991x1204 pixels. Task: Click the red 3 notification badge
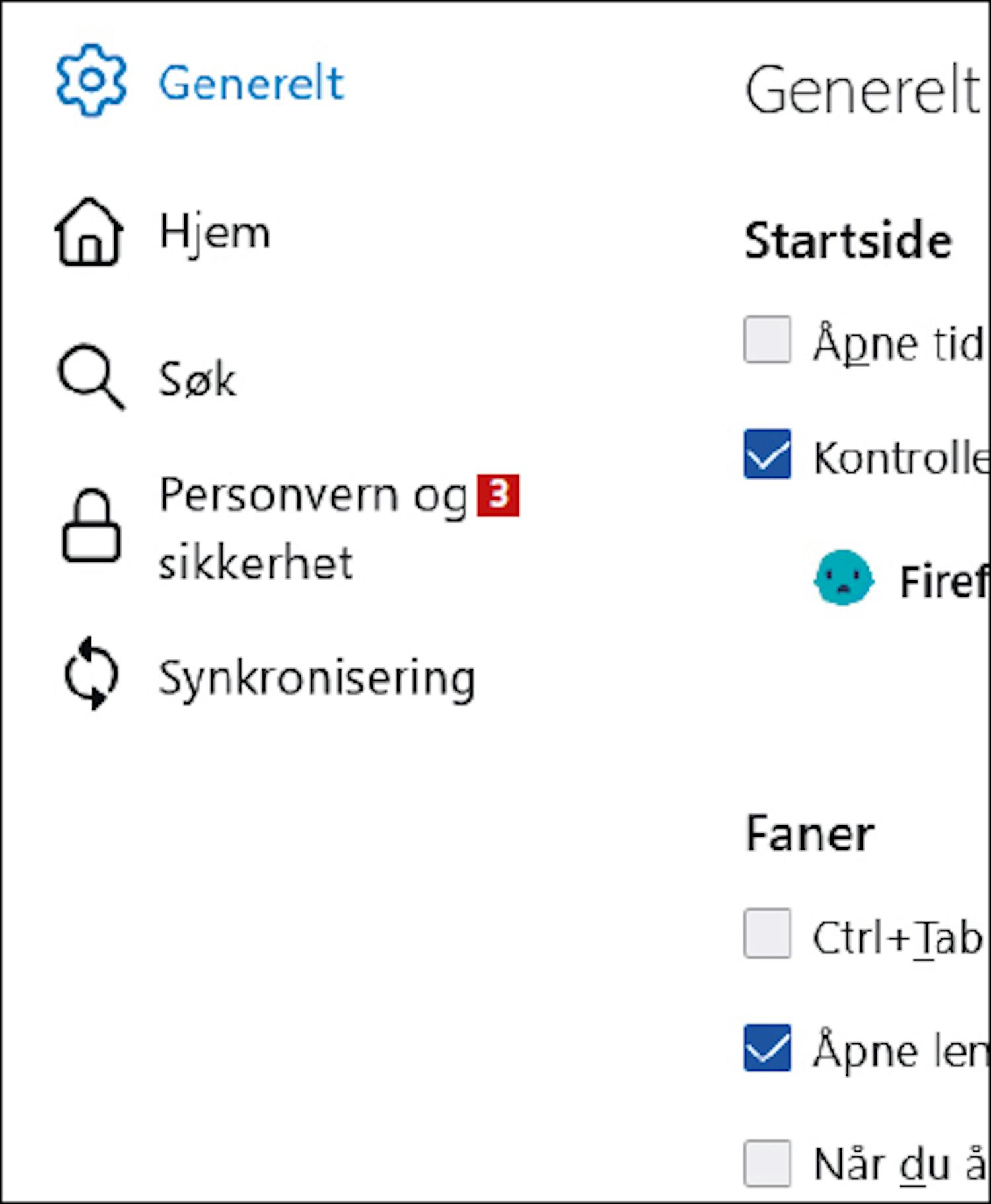pos(498,496)
